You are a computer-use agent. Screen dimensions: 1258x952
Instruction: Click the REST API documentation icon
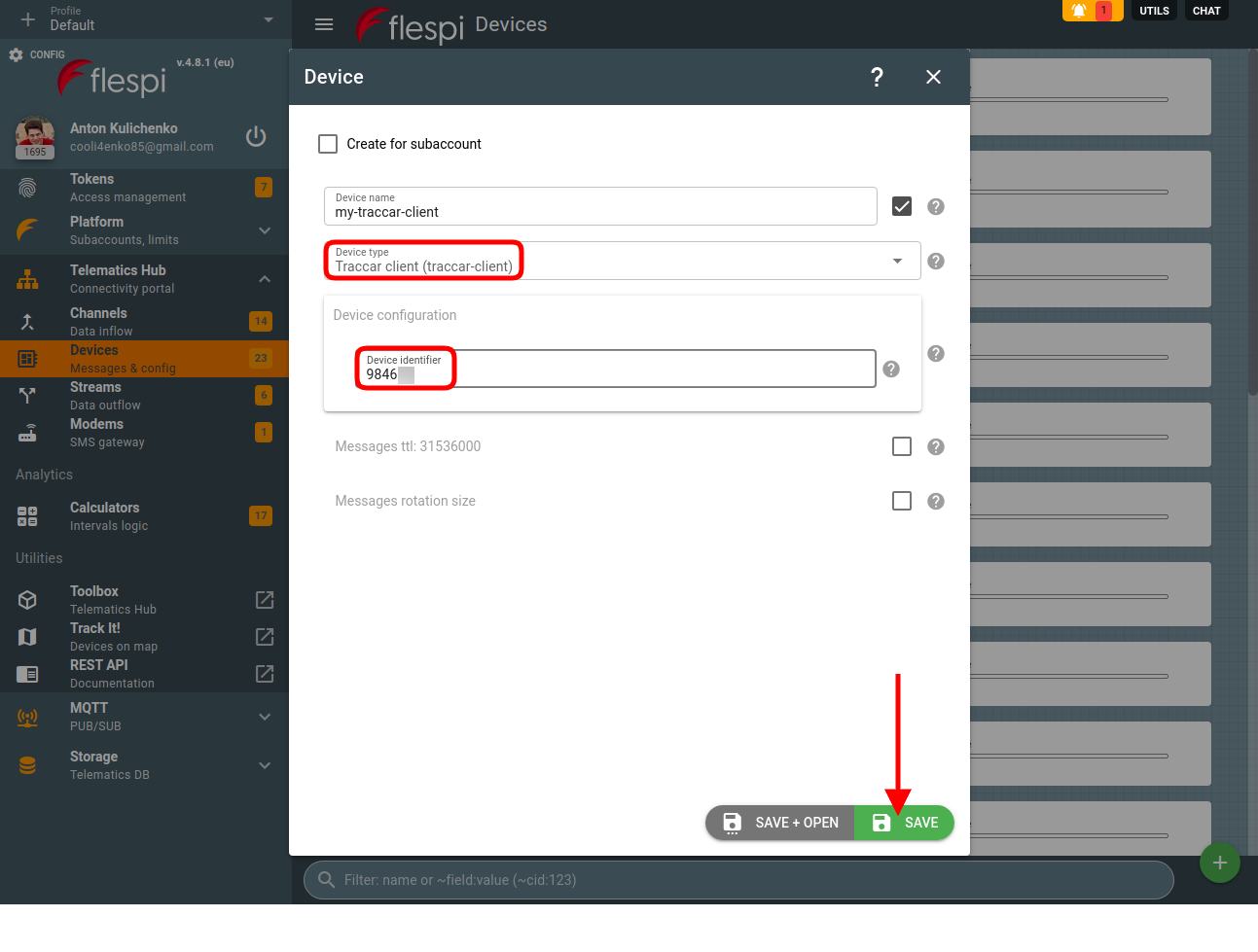pos(27,674)
